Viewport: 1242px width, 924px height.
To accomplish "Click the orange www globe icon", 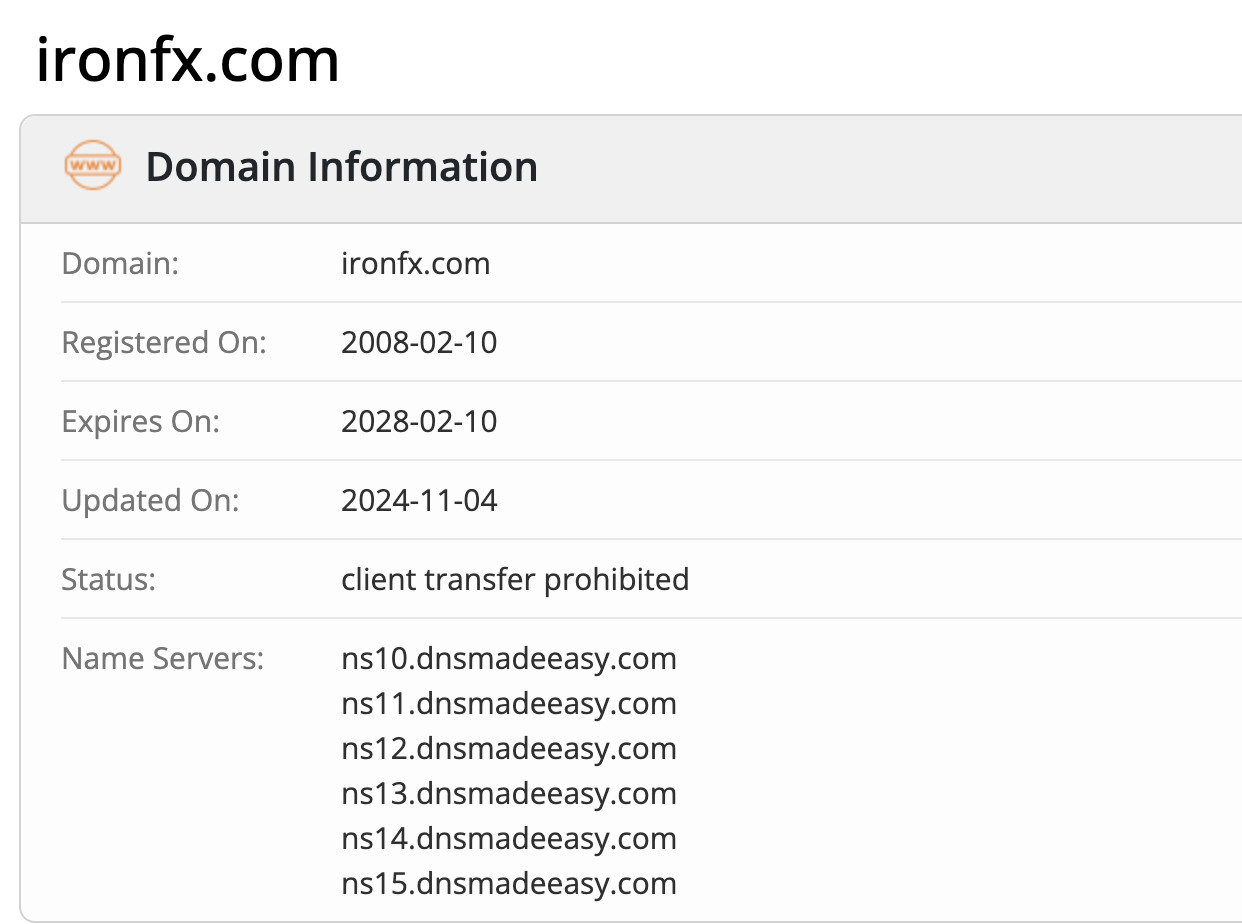I will coord(92,166).
